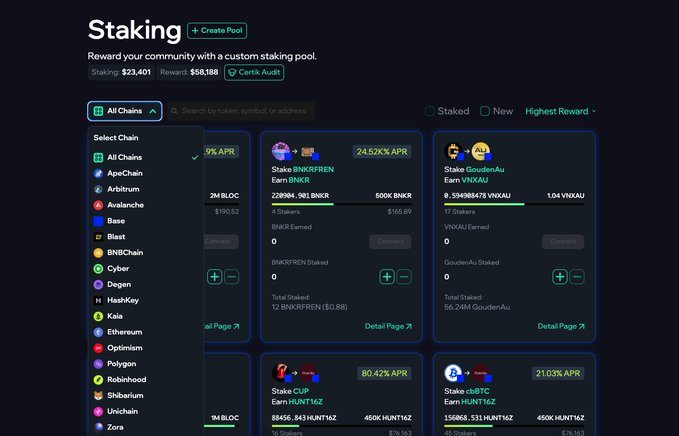Click the Ethereum chain icon
679x436 pixels.
click(98, 332)
